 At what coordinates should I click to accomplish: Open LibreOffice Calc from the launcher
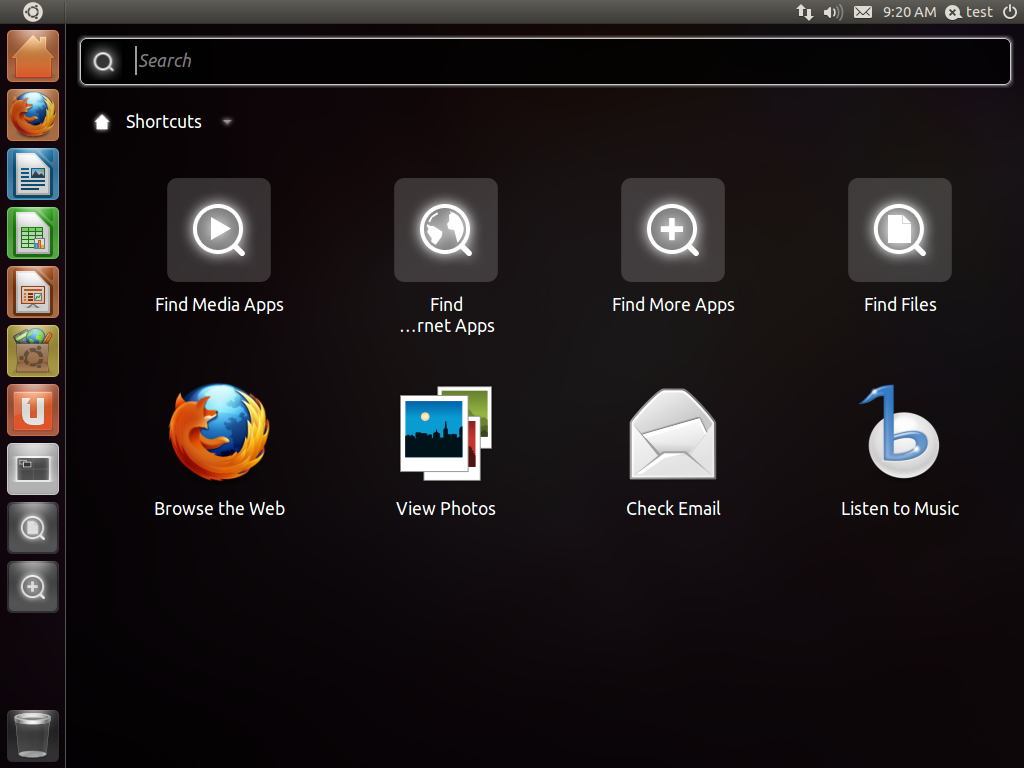[x=33, y=233]
